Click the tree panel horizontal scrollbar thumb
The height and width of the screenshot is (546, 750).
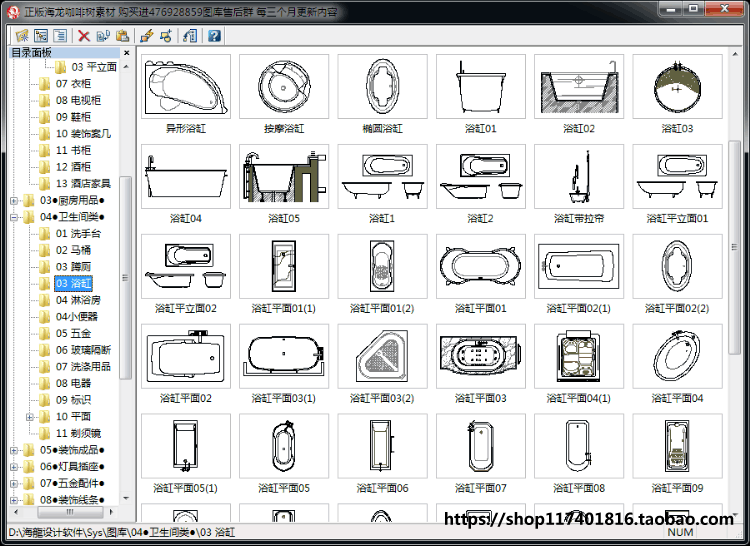tap(70, 512)
